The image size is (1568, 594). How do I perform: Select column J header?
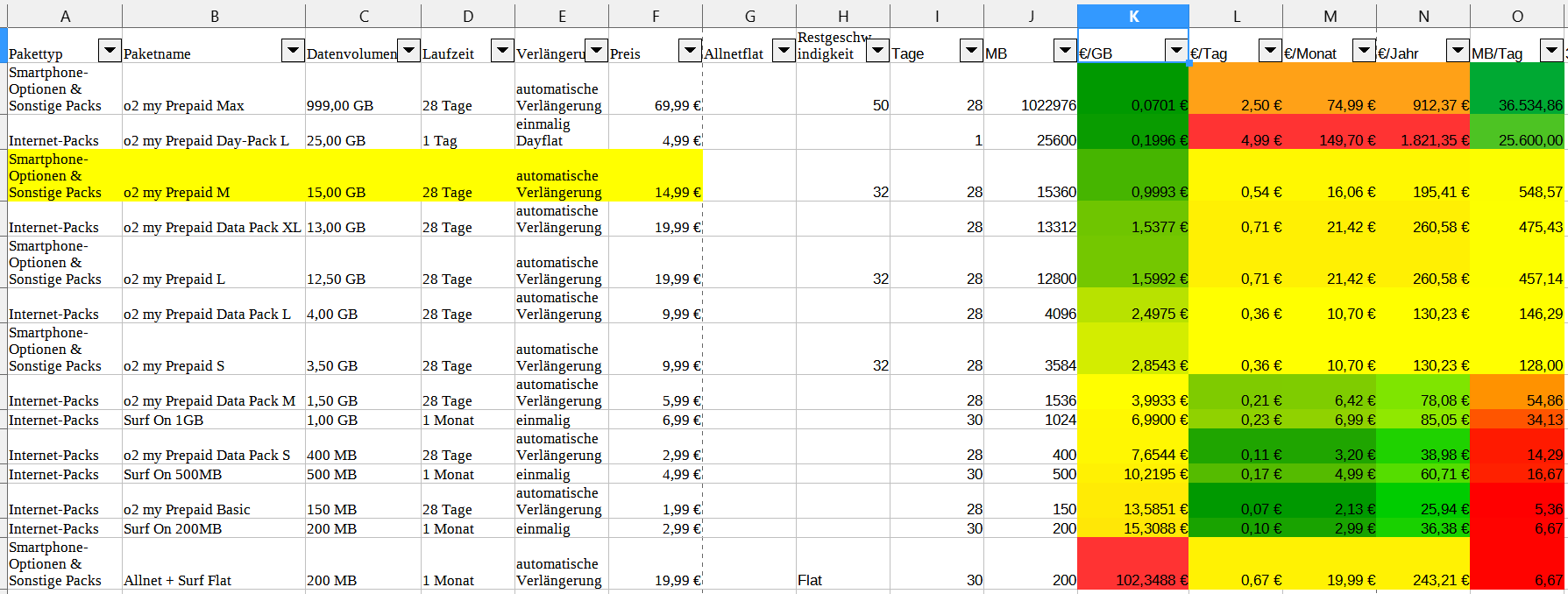(1031, 16)
